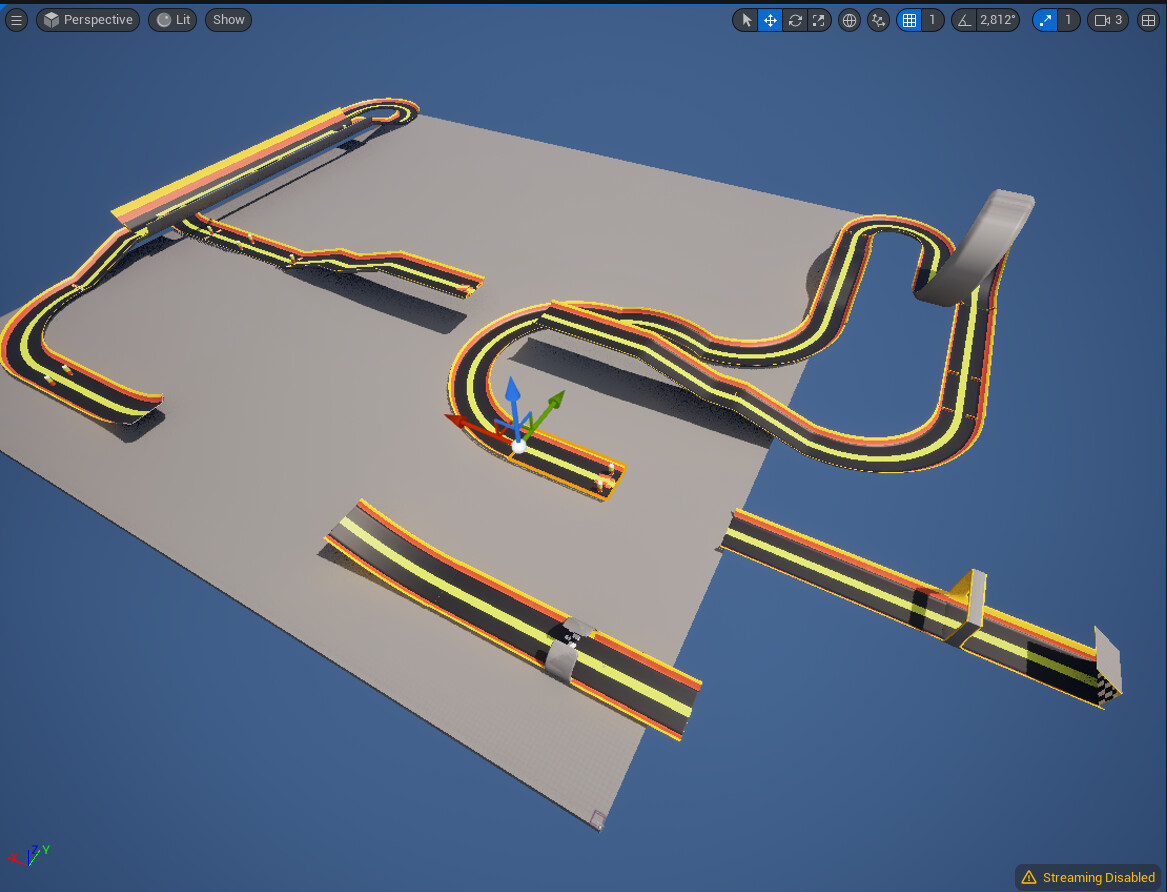Viewport: 1167px width, 892px height.
Task: Activate the Scale tool
Action: click(x=819, y=20)
